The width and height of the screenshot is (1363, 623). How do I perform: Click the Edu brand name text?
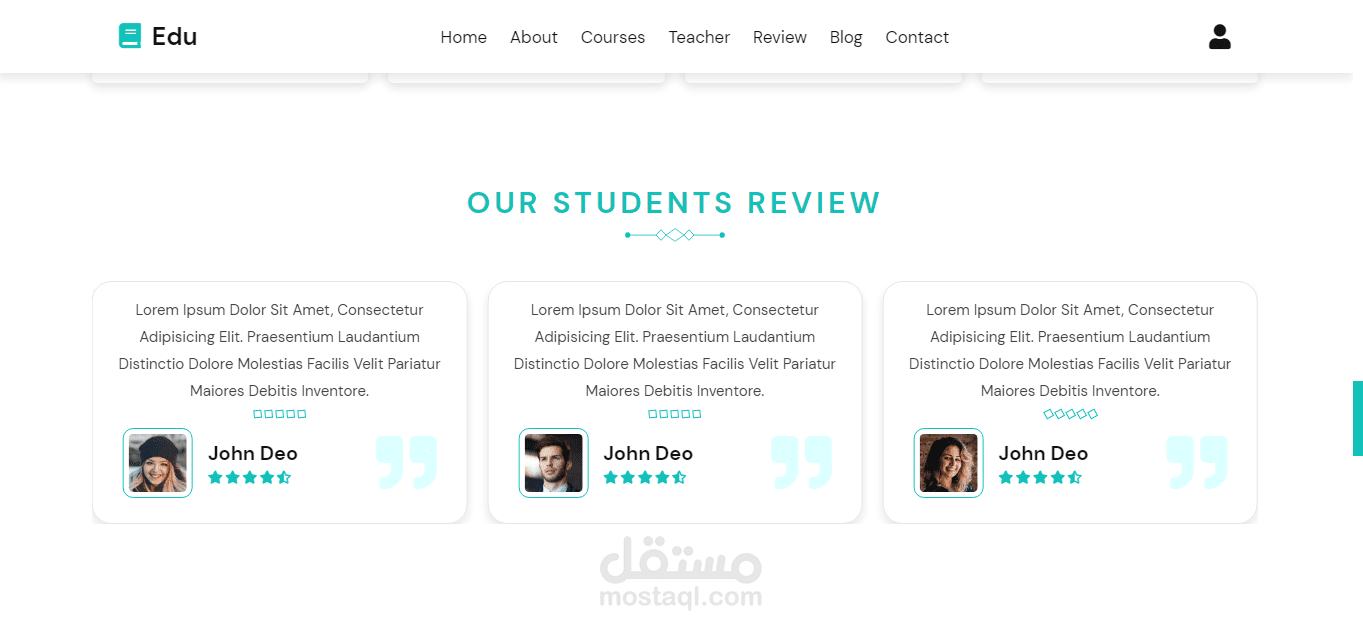(x=175, y=37)
